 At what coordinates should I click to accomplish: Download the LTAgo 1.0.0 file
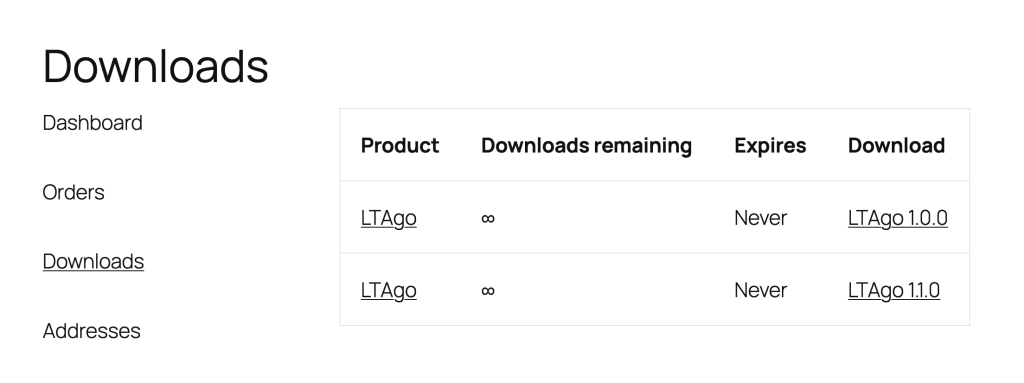[897, 218]
